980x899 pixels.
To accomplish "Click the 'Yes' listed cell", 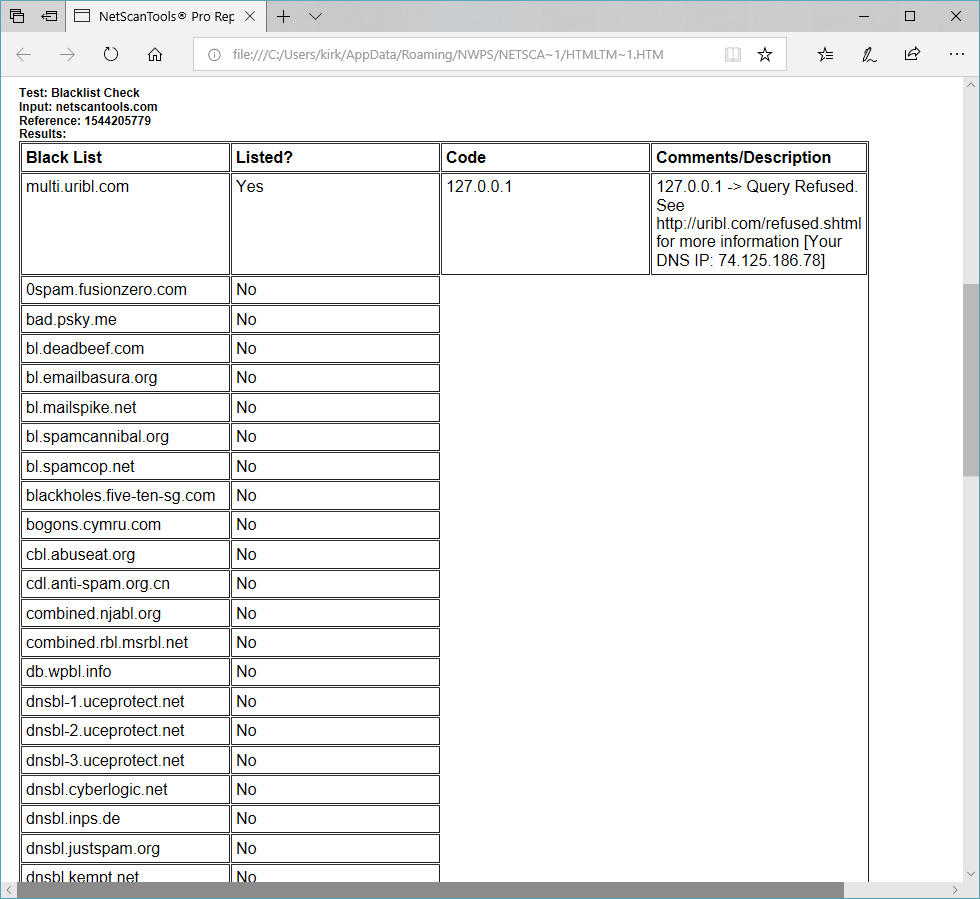I will [336, 224].
